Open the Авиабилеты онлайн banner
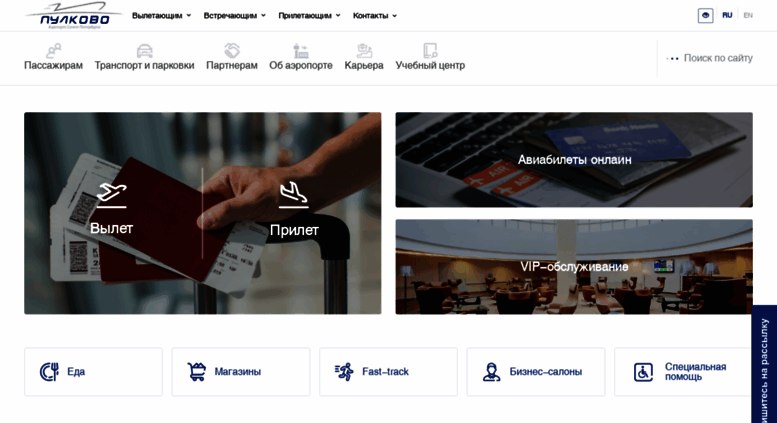The image size is (777, 423). click(x=574, y=159)
